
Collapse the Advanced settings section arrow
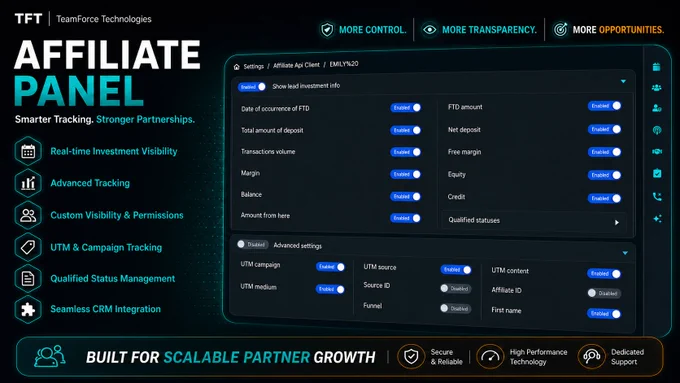point(625,253)
